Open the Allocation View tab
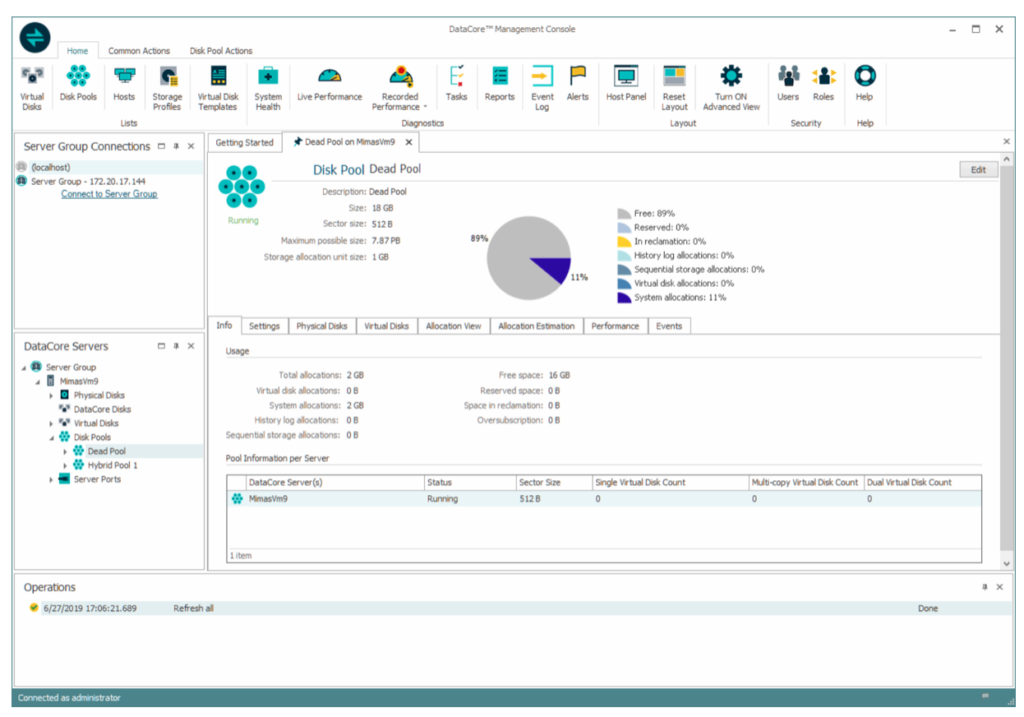The height and width of the screenshot is (717, 1024). pyautogui.click(x=456, y=325)
